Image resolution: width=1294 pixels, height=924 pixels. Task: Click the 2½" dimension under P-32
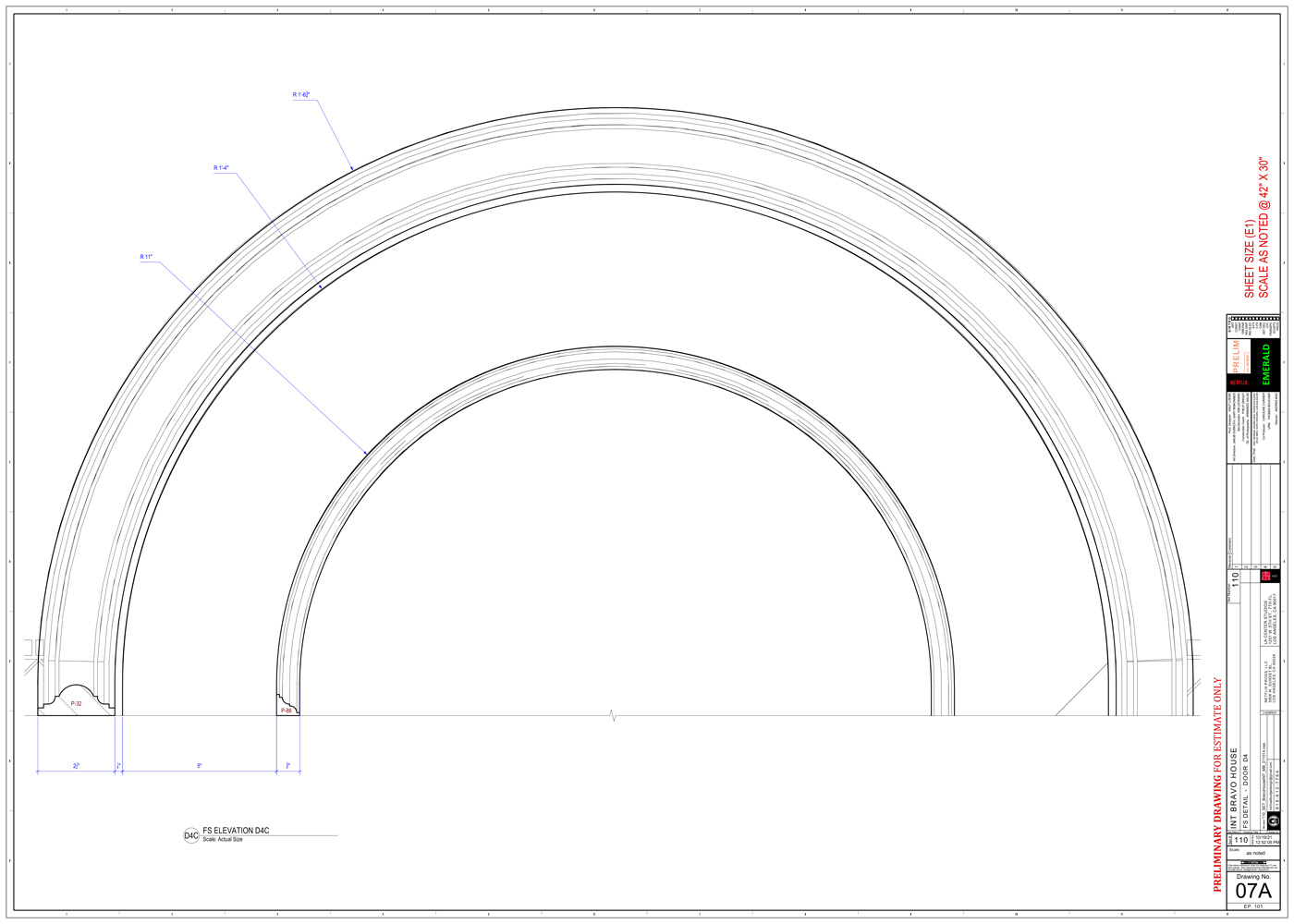pos(77,766)
